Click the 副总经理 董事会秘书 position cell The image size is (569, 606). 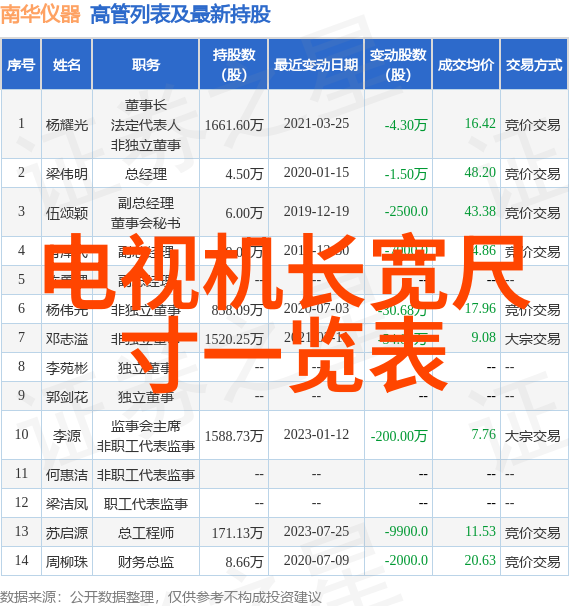(146, 213)
